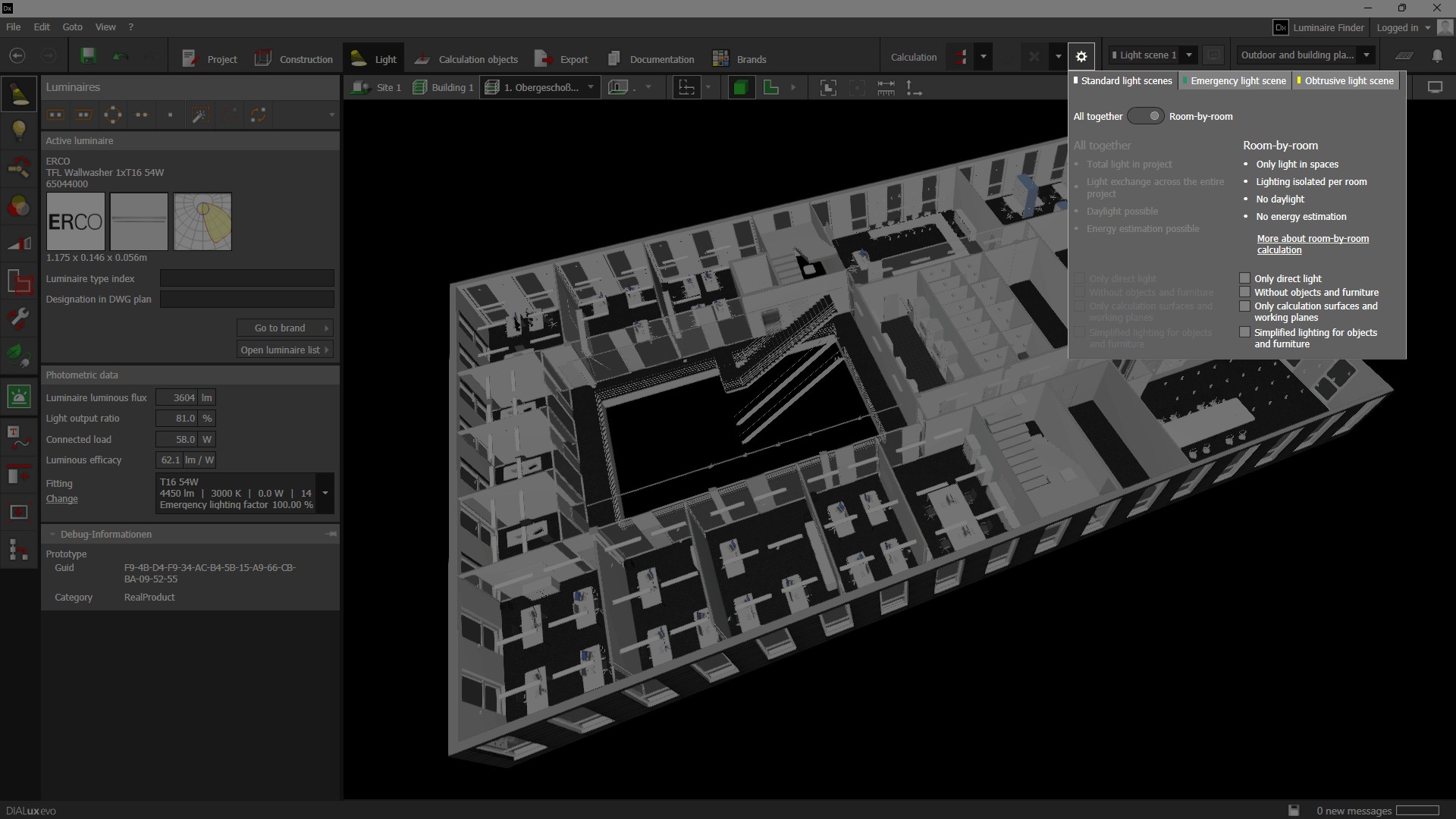Click the Luminaire type index input field
This screenshot has height=819, width=1456.
247,278
